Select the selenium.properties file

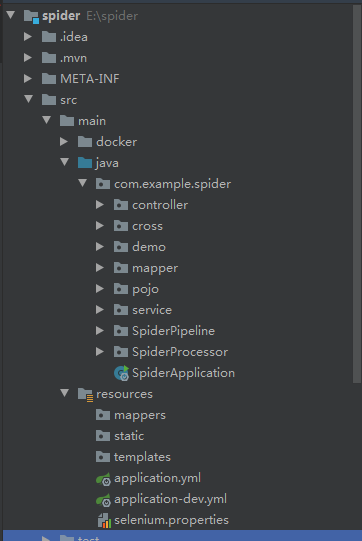click(x=172, y=520)
